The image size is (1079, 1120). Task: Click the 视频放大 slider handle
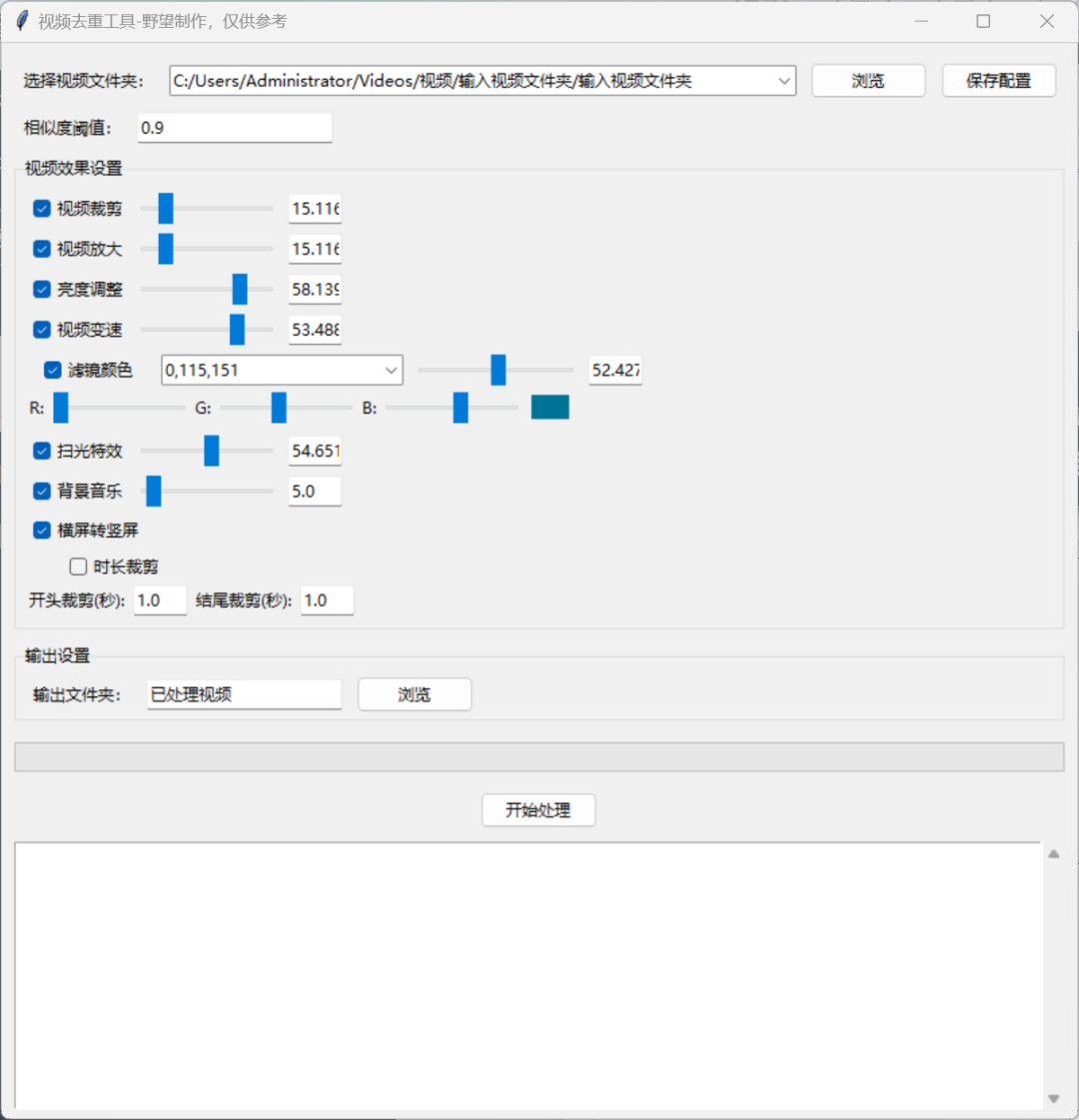coord(166,249)
